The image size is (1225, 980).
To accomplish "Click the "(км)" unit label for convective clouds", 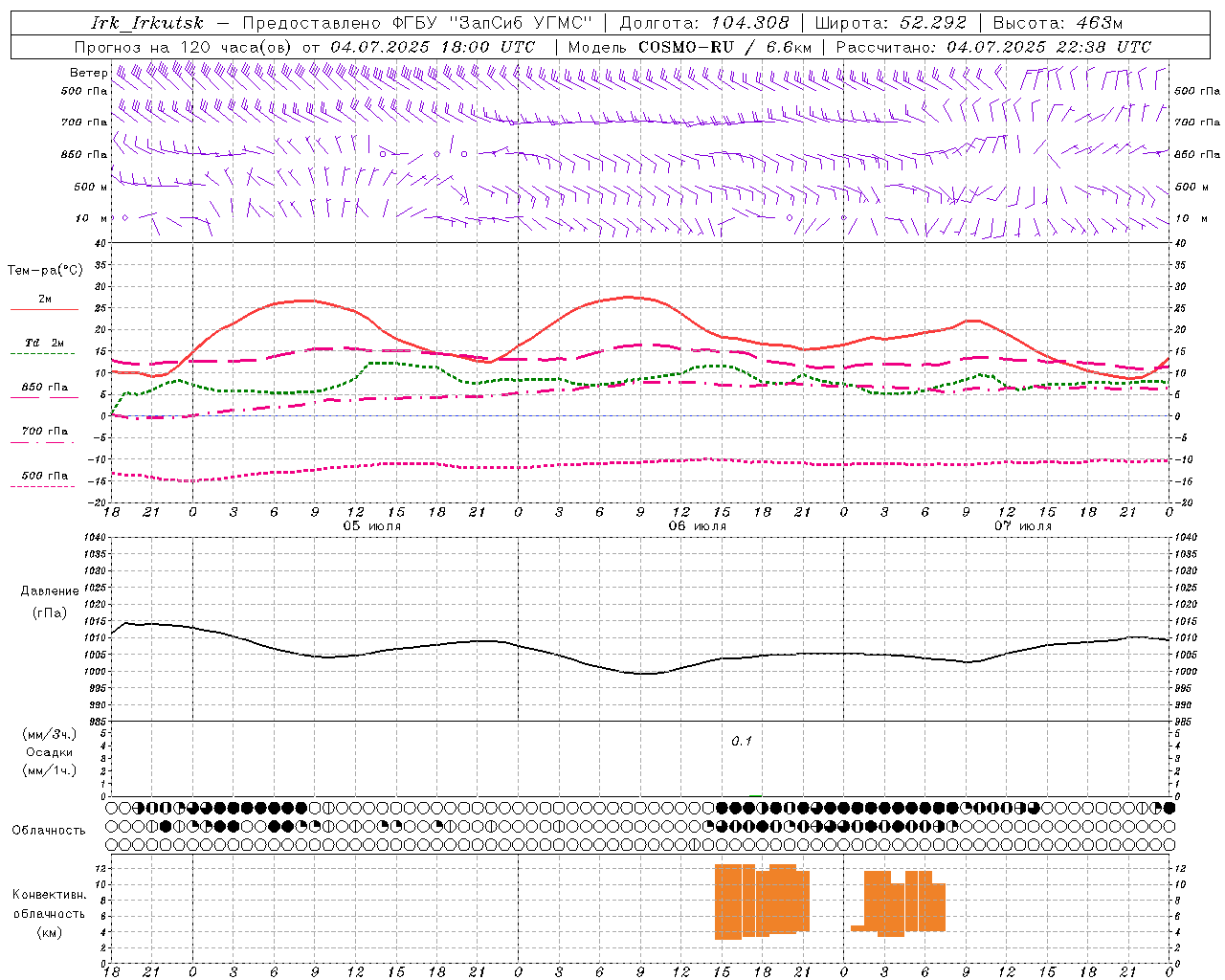I will [x=49, y=932].
